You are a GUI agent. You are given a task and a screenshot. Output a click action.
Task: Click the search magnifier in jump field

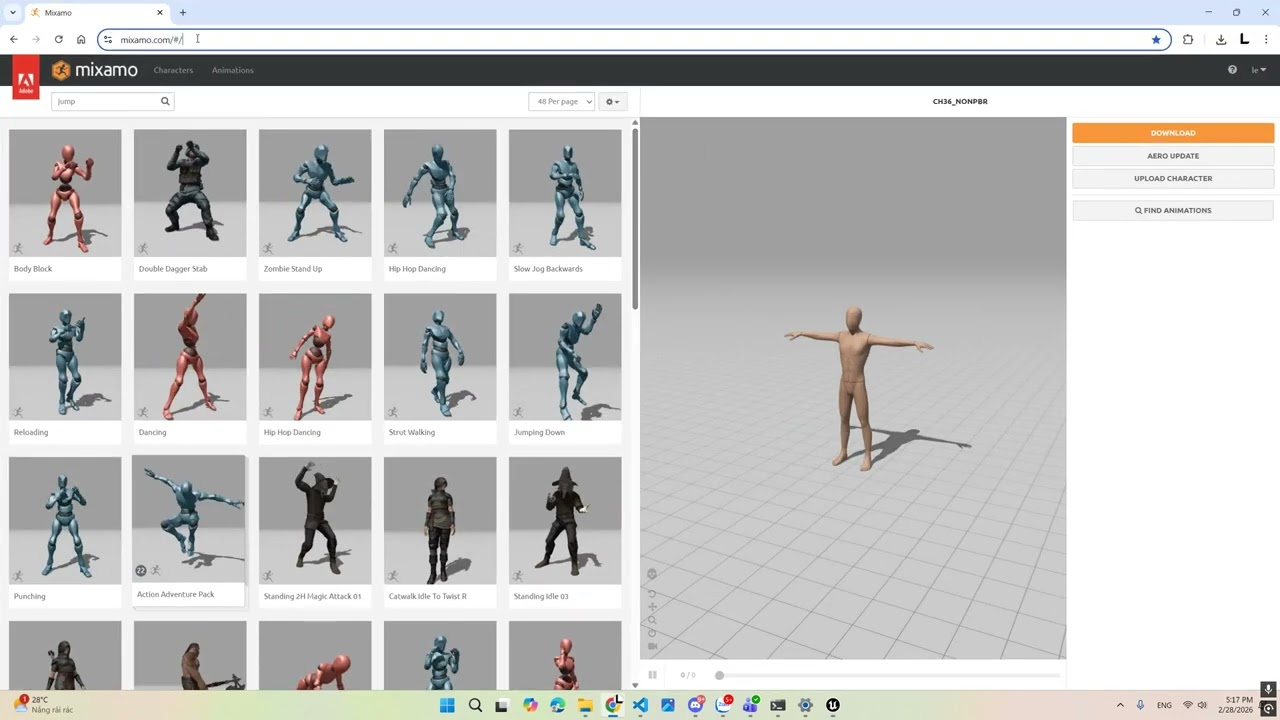click(165, 101)
